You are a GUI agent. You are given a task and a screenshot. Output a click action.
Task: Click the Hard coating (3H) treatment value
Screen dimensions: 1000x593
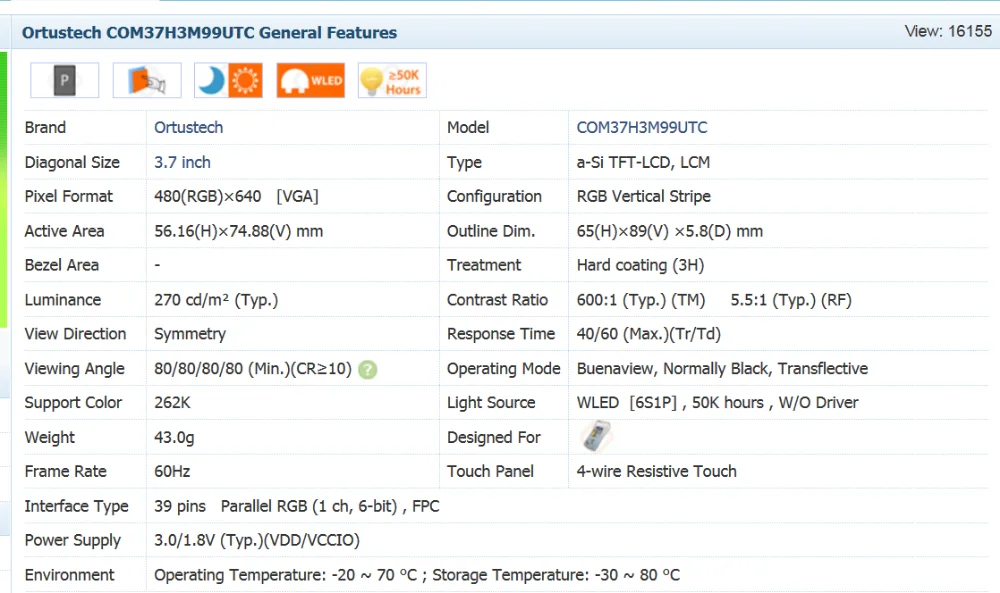pos(640,265)
